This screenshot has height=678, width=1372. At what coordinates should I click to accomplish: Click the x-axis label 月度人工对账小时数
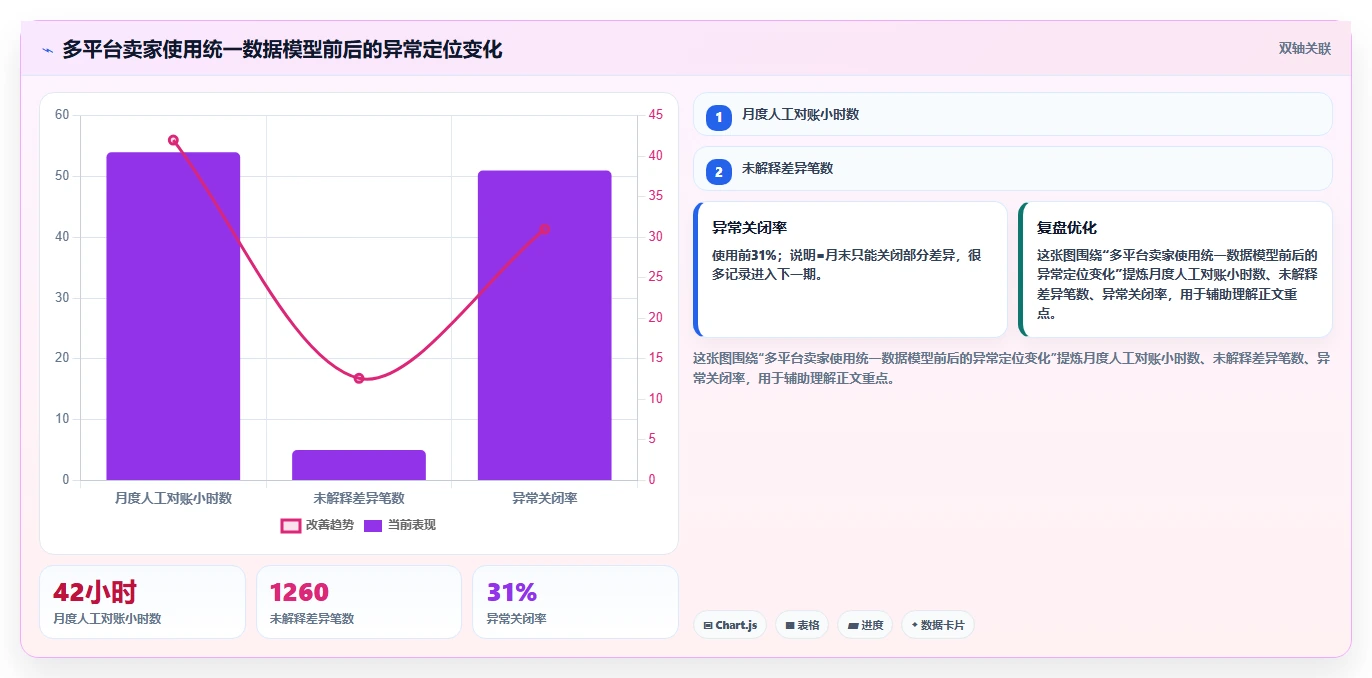point(173,498)
